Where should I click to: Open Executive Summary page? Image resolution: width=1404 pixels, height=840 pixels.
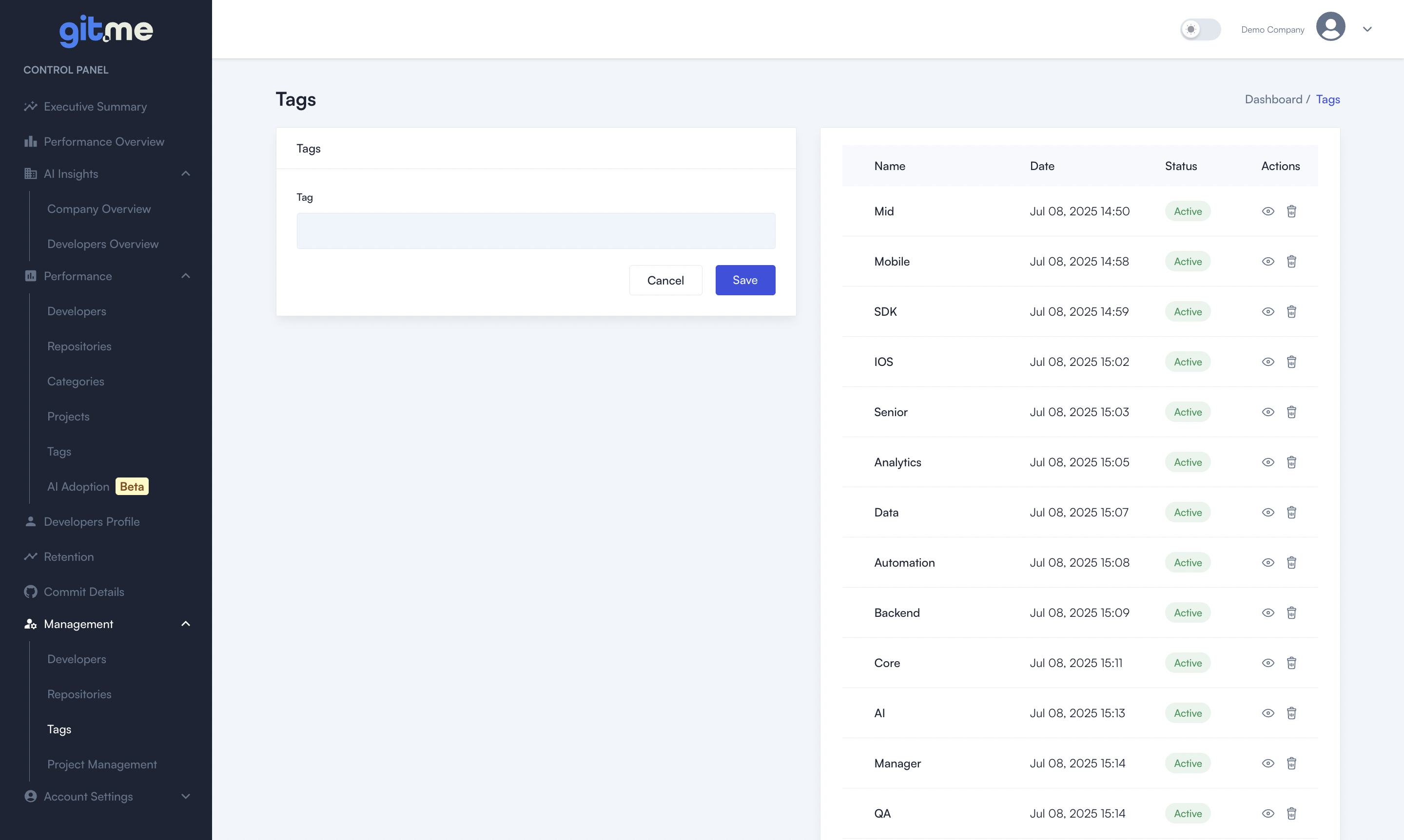pyautogui.click(x=95, y=106)
